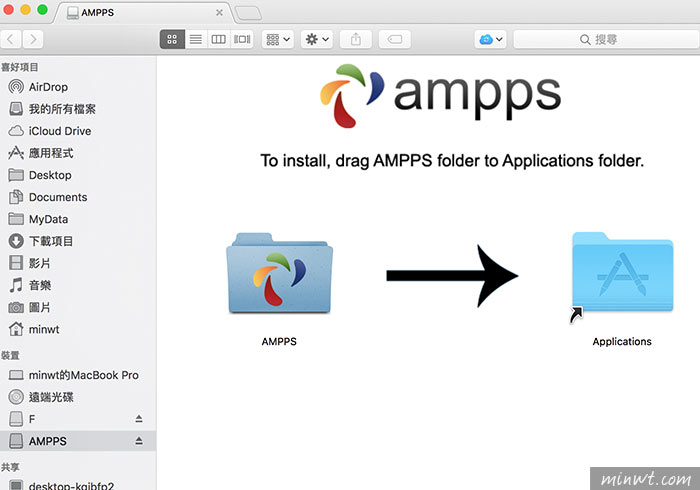Open AirDrop in the sidebar
This screenshot has height=490, width=700.
[x=78, y=87]
